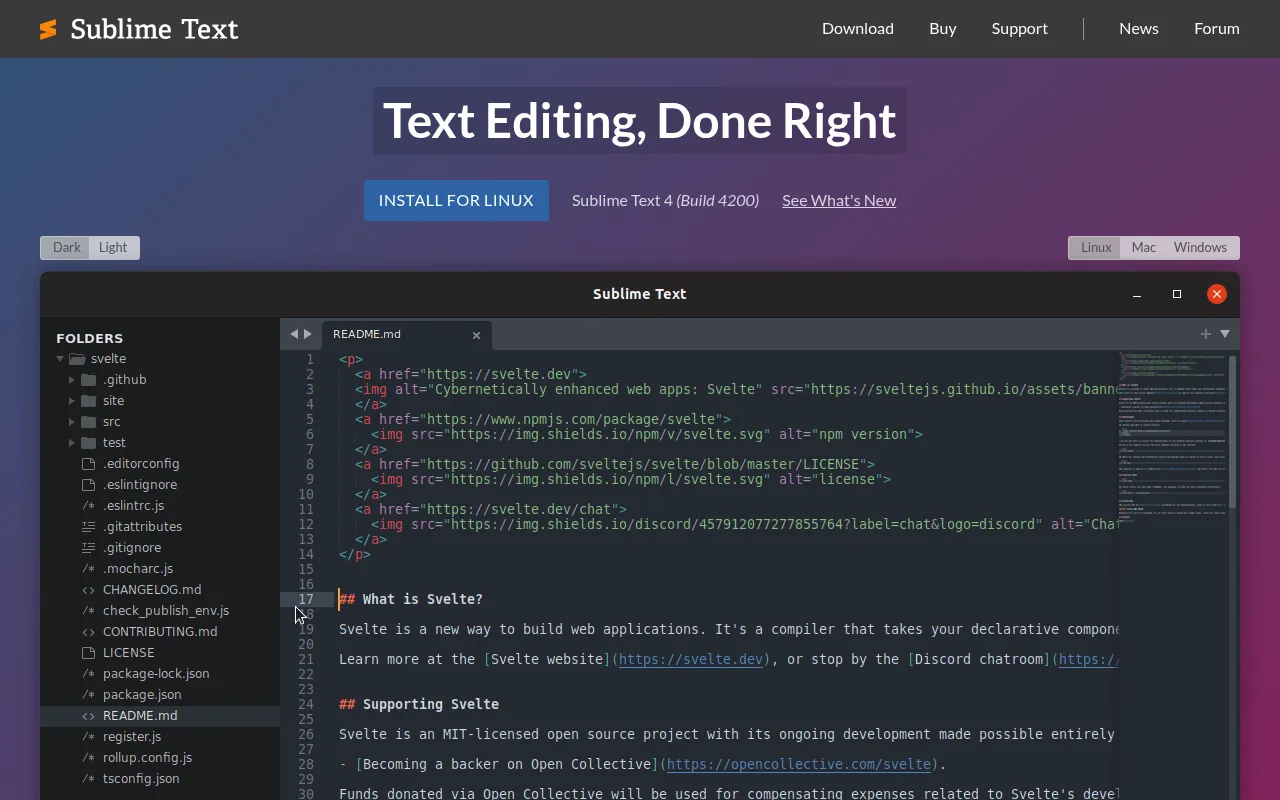Open the Support page
Screen dimensions: 1280x800
(x=1020, y=28)
